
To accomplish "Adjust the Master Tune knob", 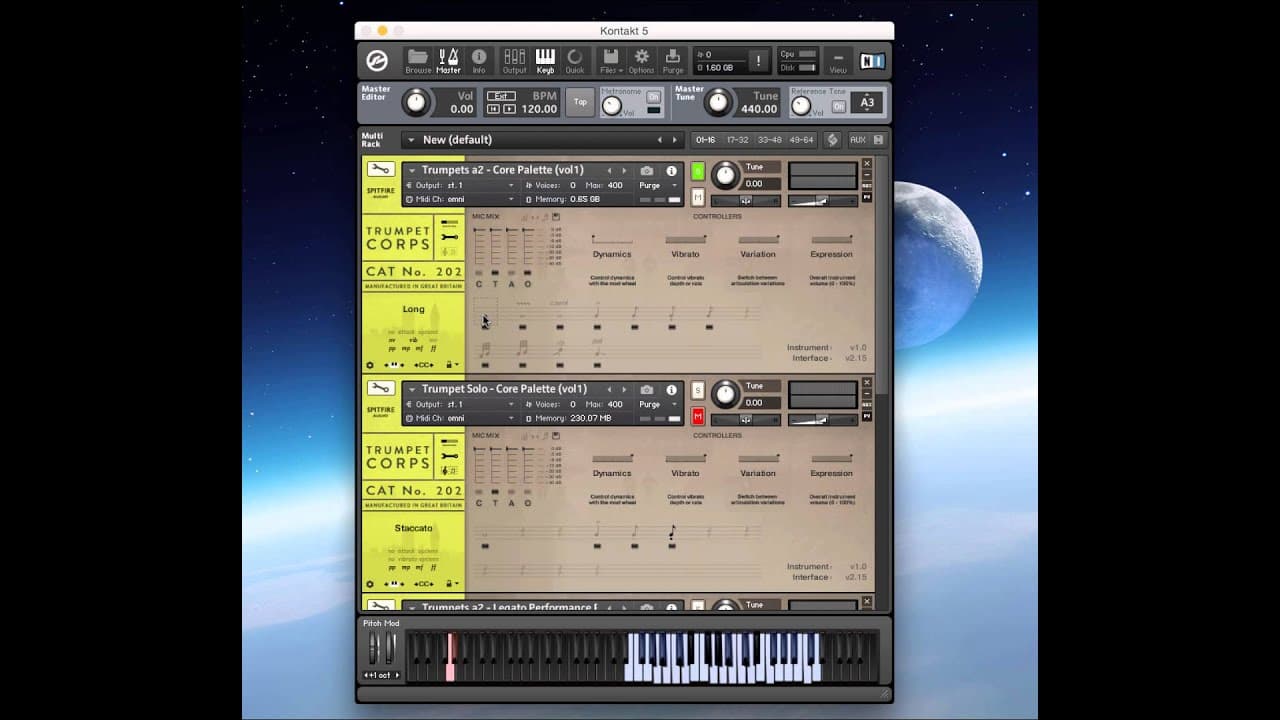I will [717, 102].
